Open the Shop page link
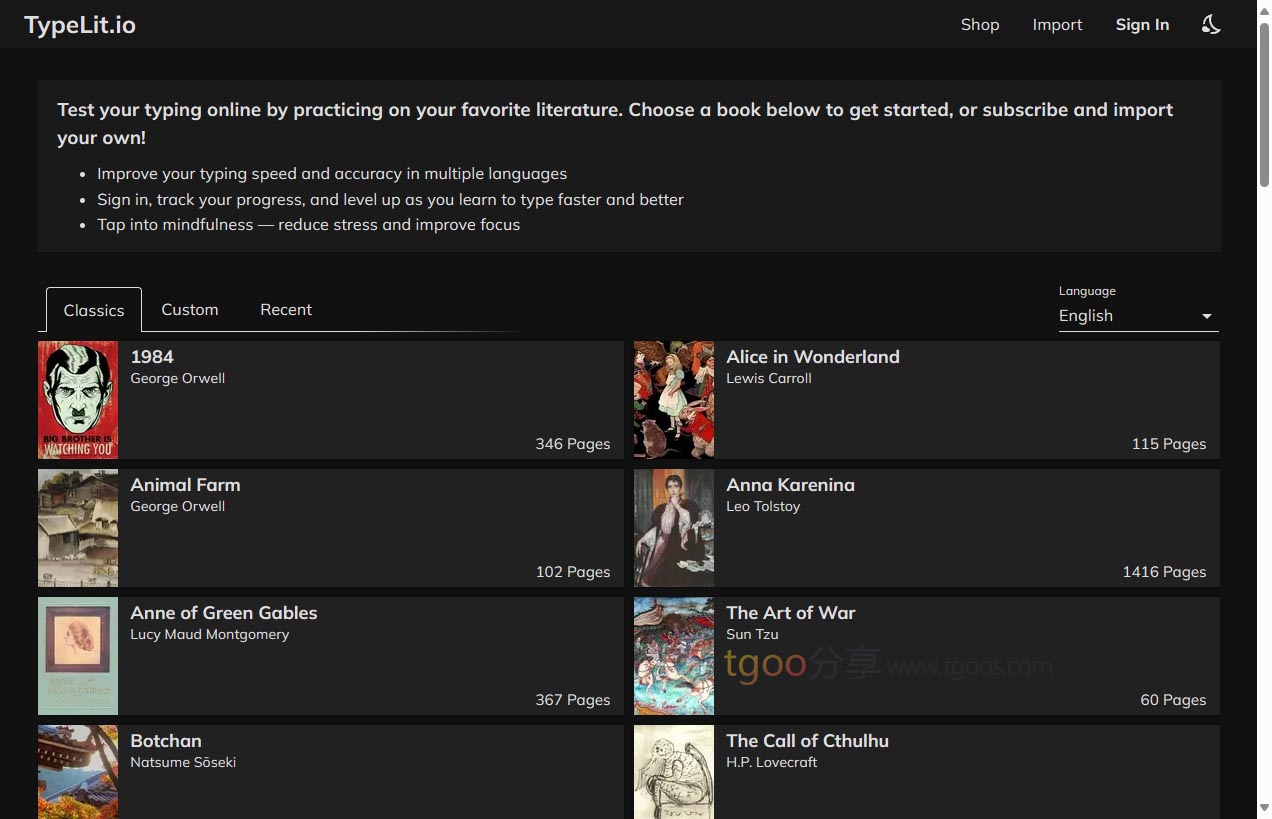 tap(980, 25)
